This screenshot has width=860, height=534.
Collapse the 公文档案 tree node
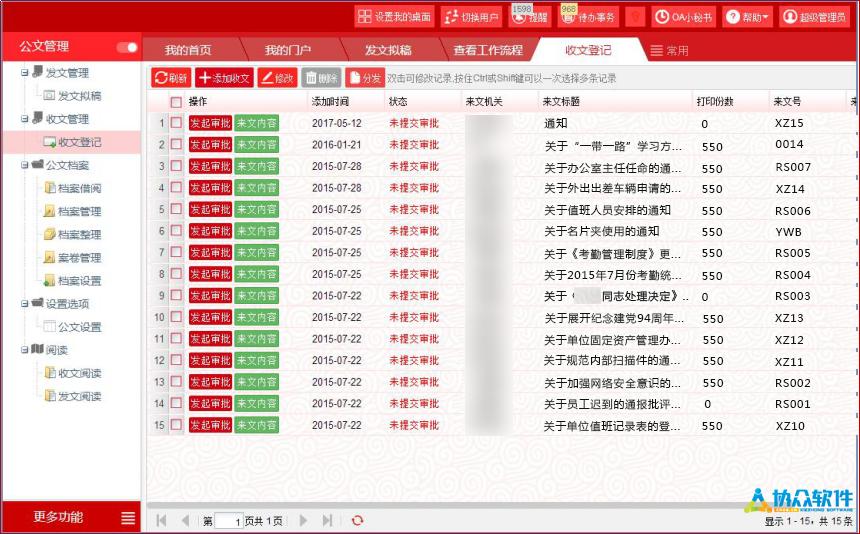click(25, 164)
